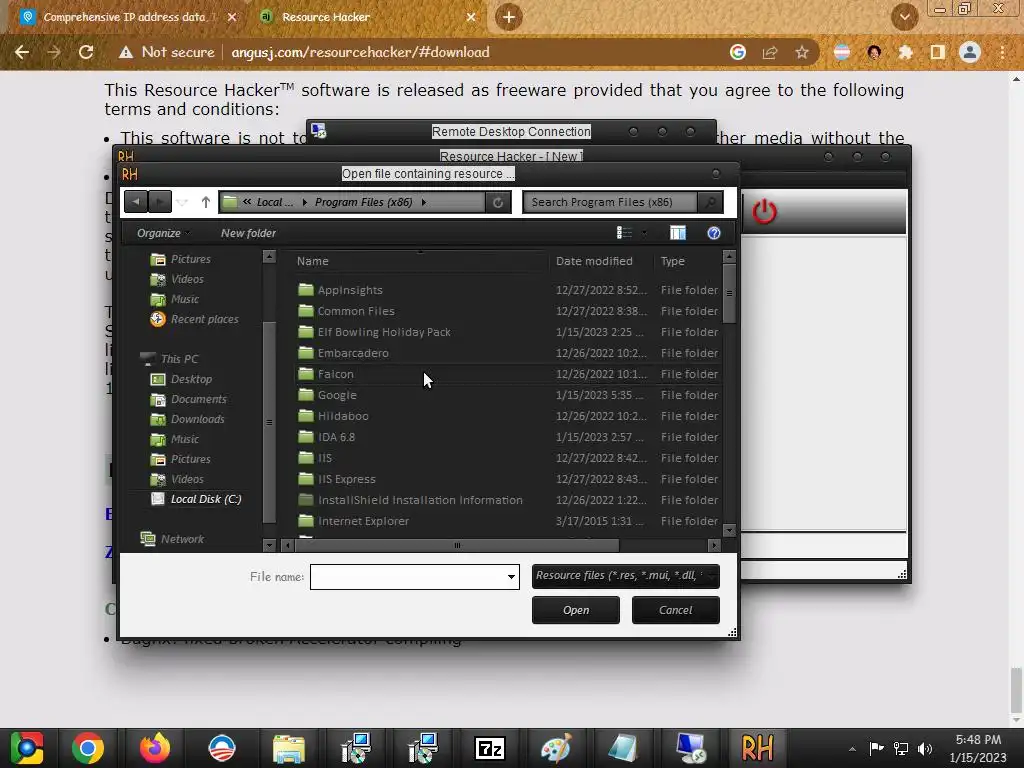Viewport: 1024px width, 768px height.
Task: Click the Forward arrow in the file dialog
Action: pos(160,202)
